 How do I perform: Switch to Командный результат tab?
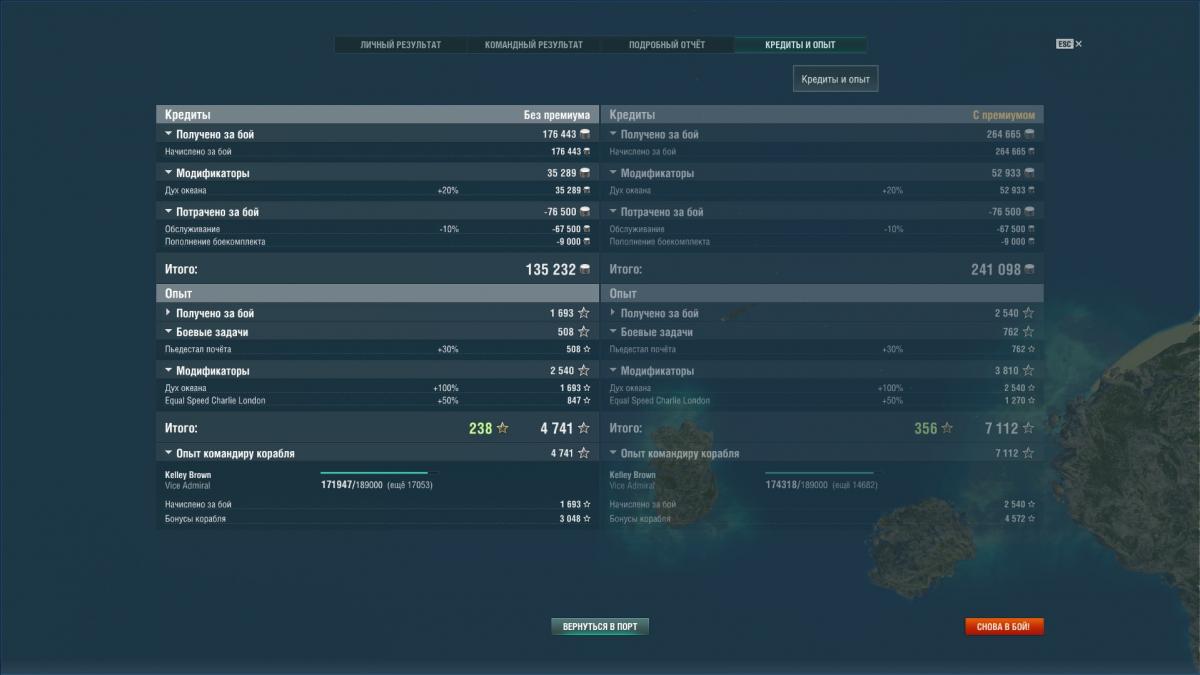(533, 45)
